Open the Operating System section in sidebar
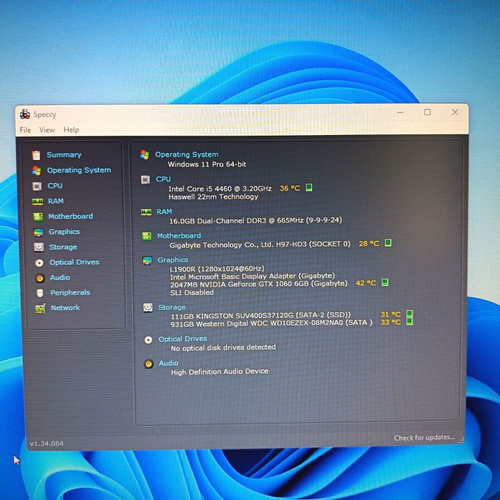 click(x=79, y=170)
